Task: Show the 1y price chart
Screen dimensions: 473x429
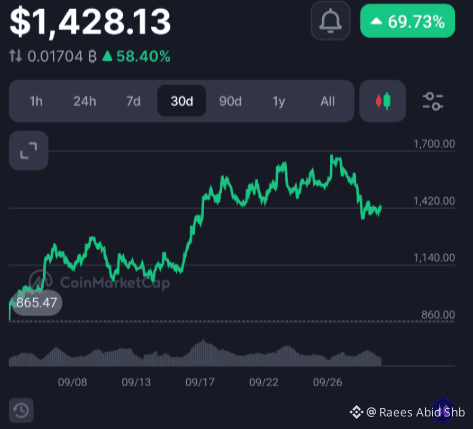Action: pos(279,101)
